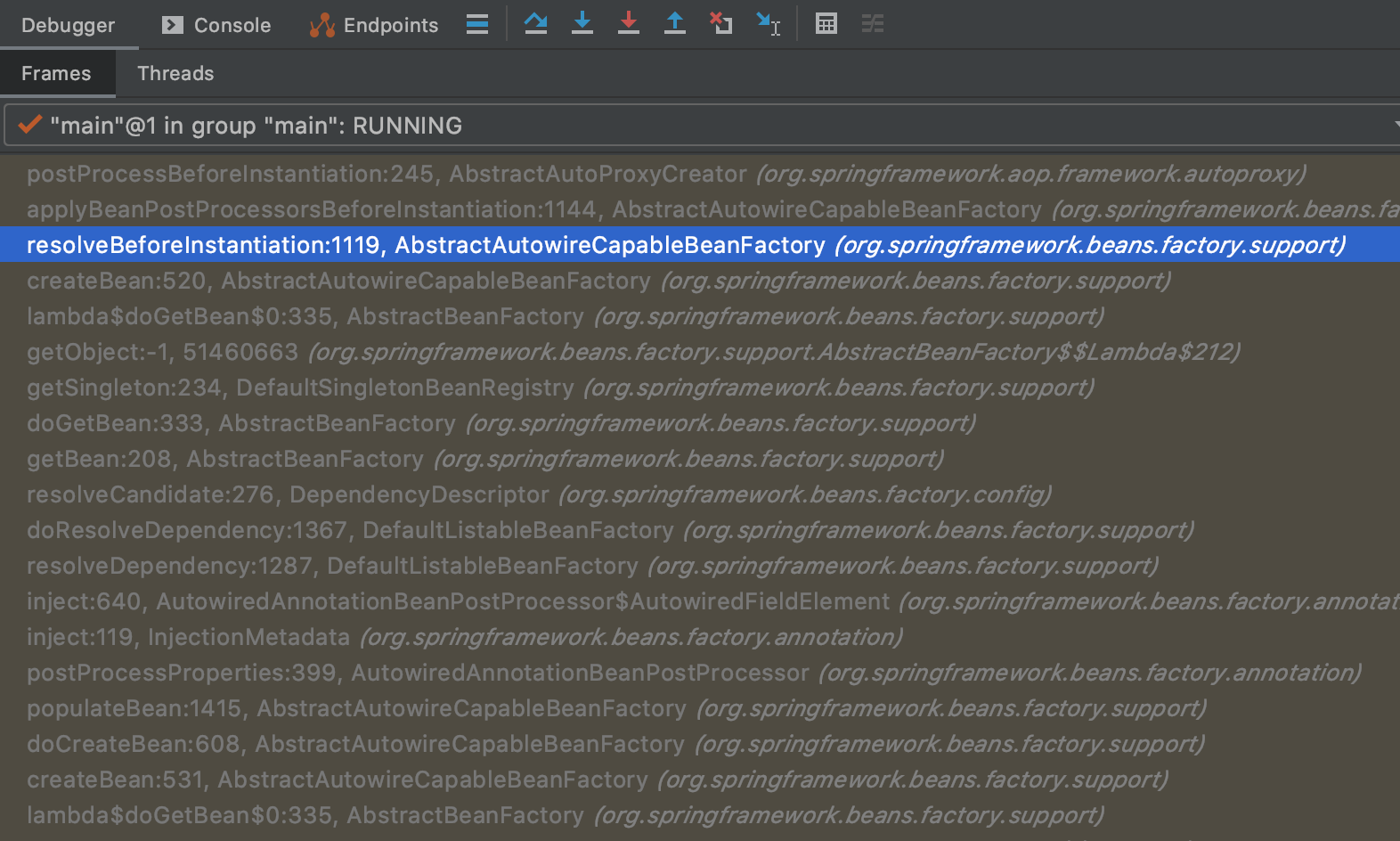The image size is (1400, 841).
Task: Select frame populateBean:1415
Action: point(700,708)
